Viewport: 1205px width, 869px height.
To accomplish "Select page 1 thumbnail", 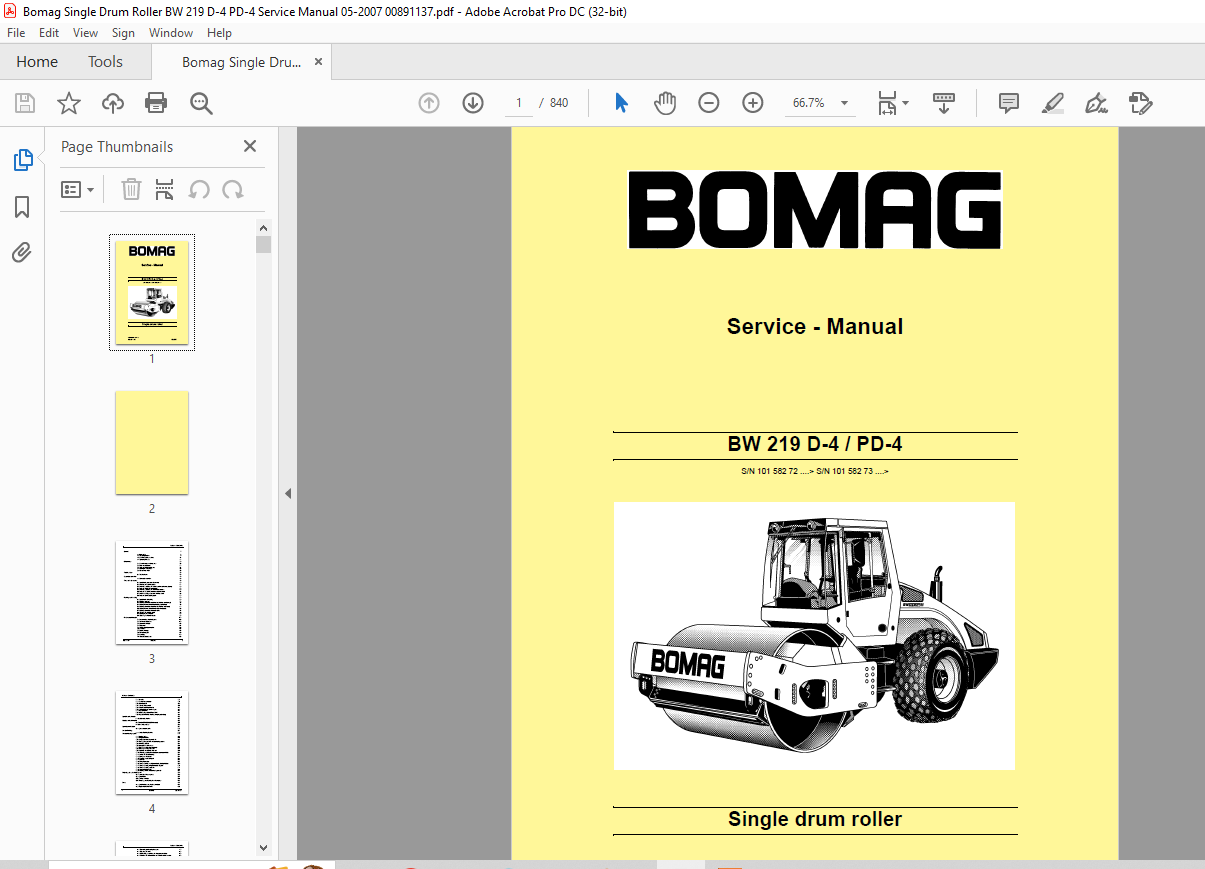I will pyautogui.click(x=152, y=292).
